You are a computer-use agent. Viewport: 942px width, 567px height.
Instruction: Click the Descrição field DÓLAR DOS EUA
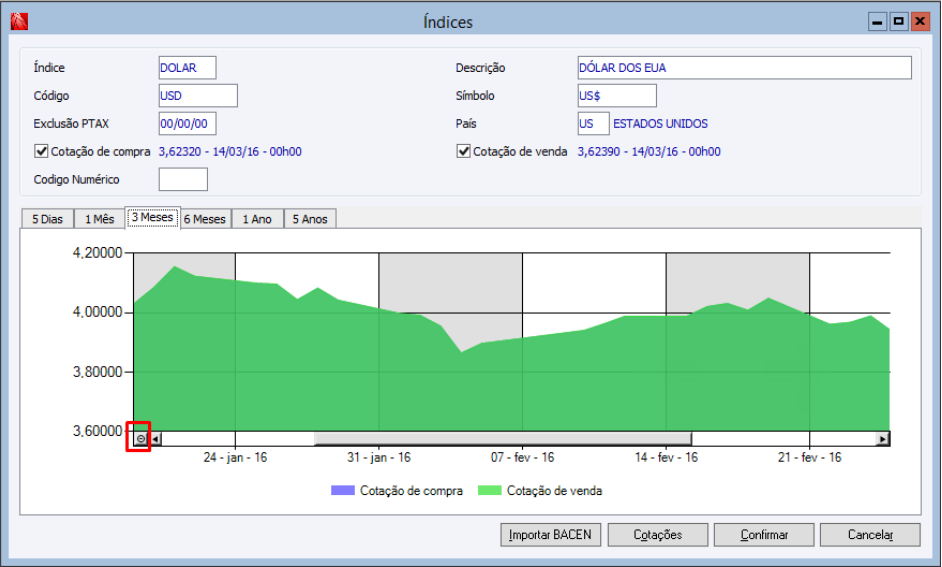coord(744,68)
